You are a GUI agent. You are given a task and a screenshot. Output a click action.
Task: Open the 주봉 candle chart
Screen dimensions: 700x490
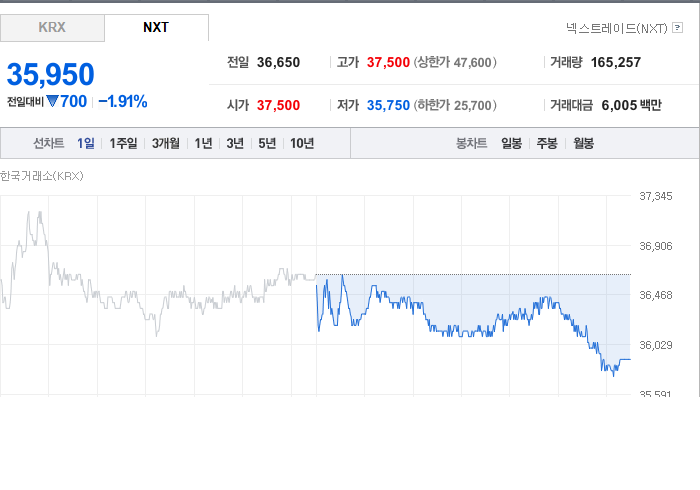(547, 143)
